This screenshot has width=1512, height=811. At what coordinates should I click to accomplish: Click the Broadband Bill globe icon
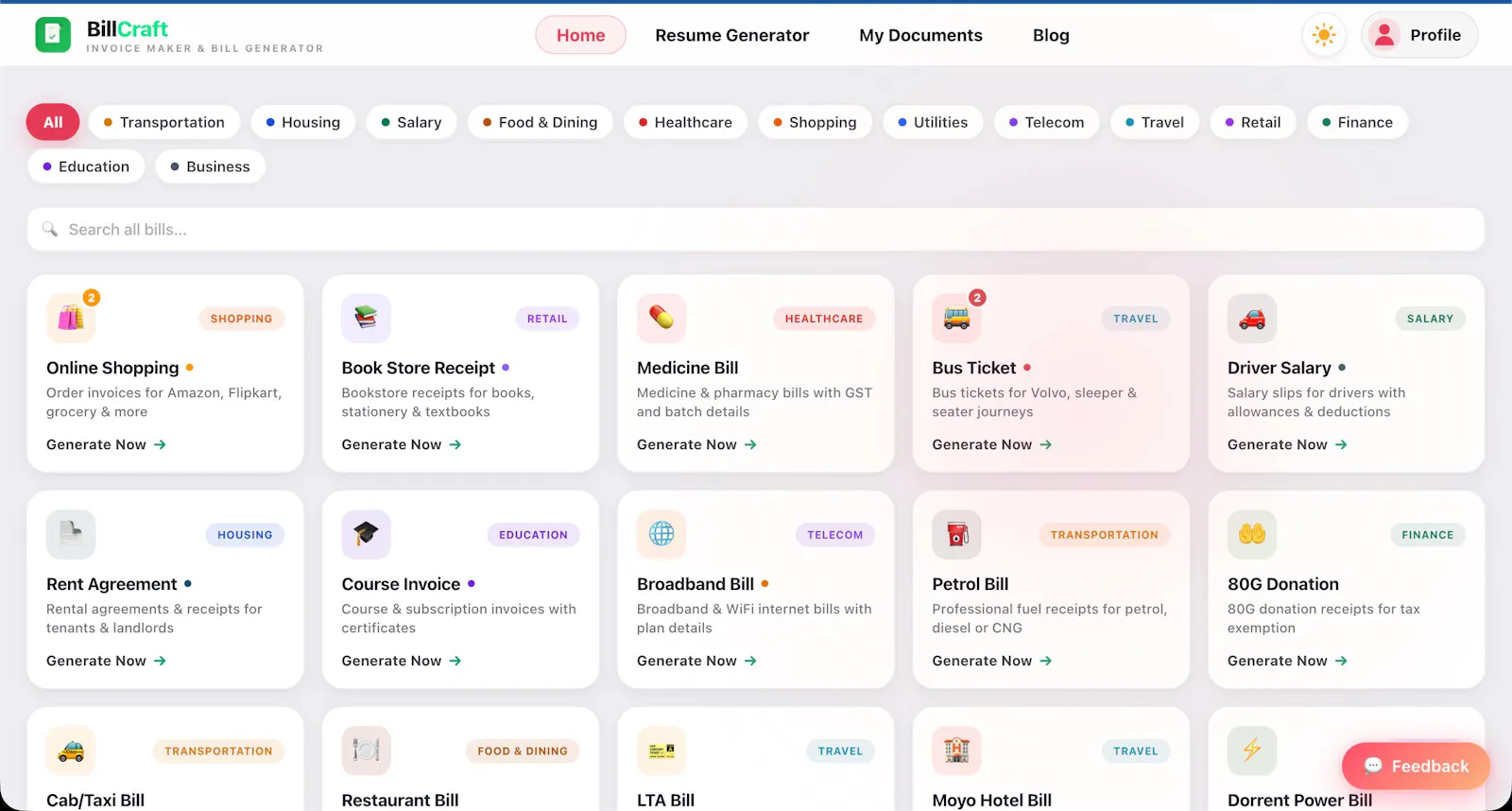click(x=661, y=535)
